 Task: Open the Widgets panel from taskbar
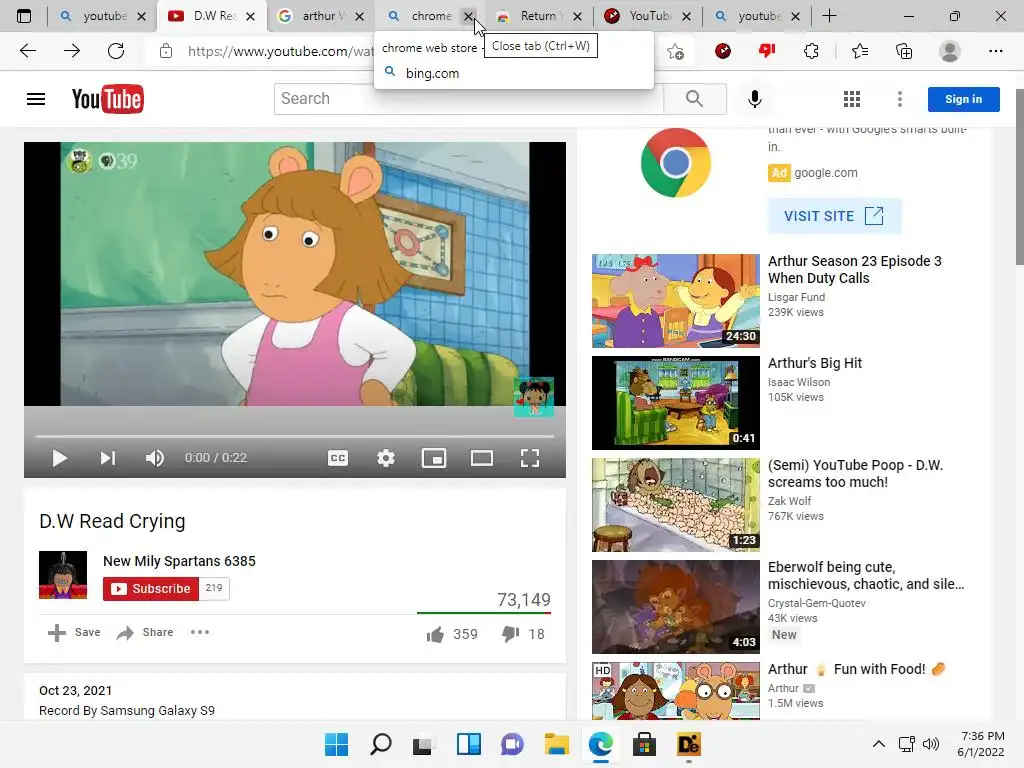coord(469,744)
